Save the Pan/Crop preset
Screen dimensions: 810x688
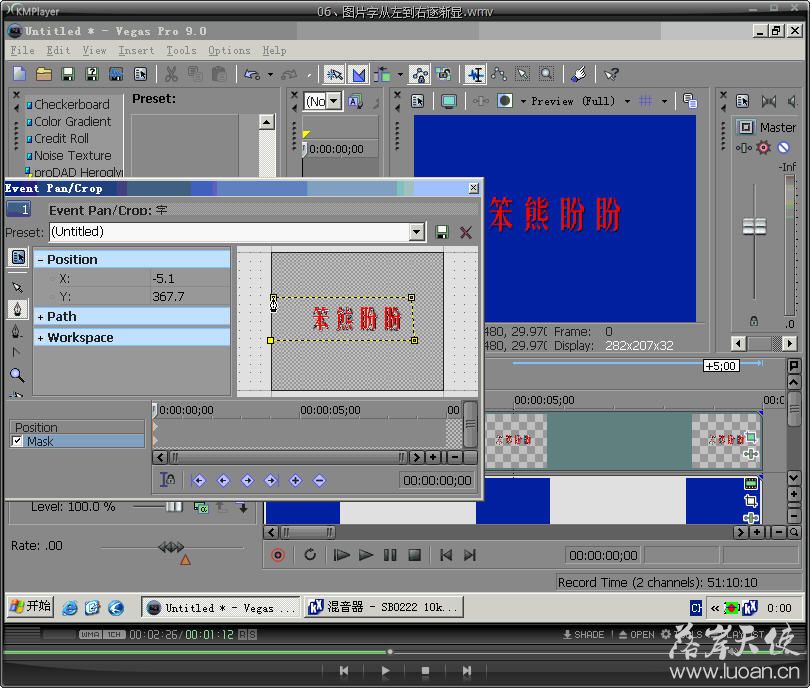coord(442,232)
